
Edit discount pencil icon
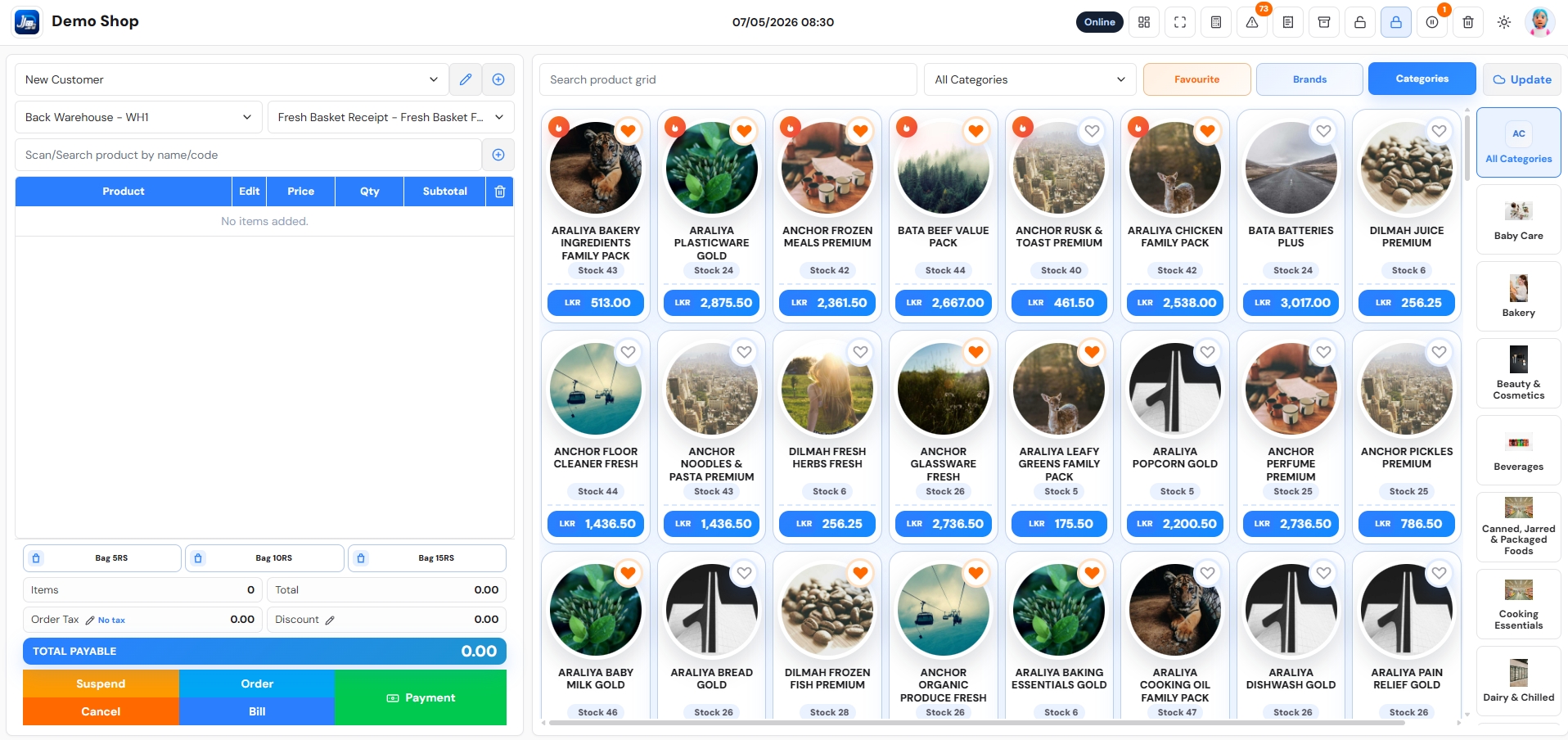pyautogui.click(x=330, y=620)
